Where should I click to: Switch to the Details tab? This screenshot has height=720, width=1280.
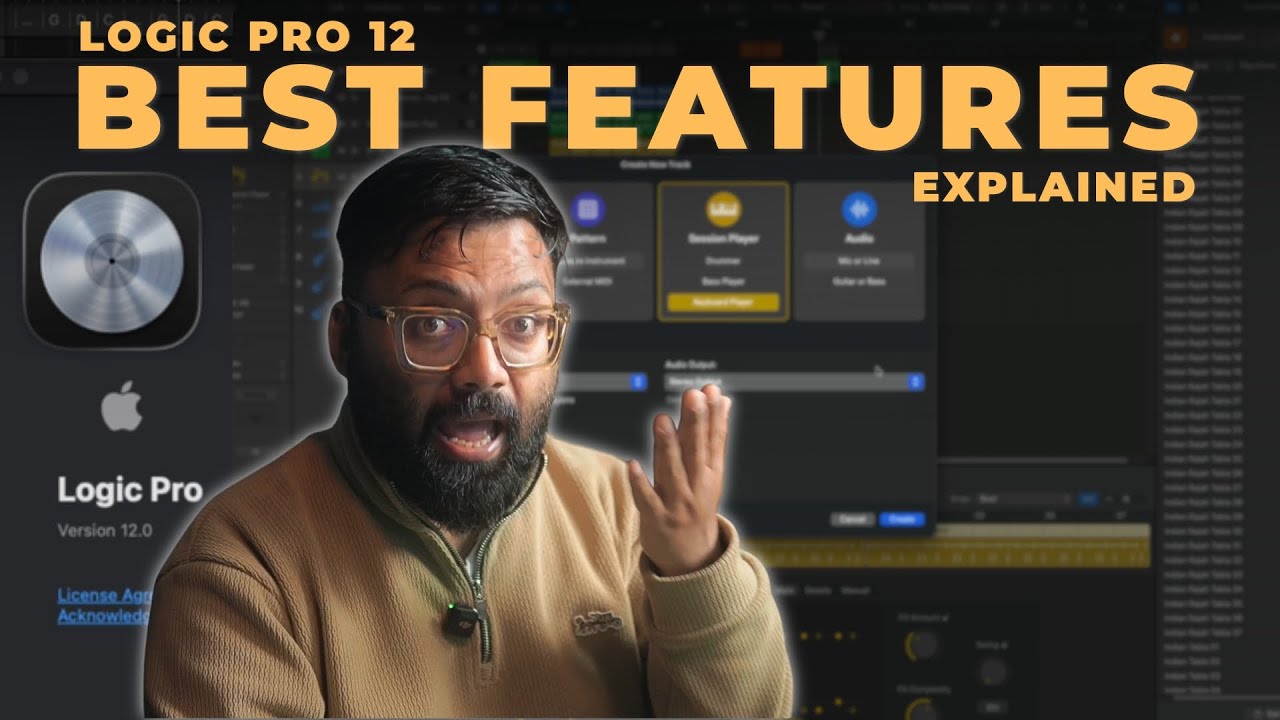pyautogui.click(x=818, y=591)
